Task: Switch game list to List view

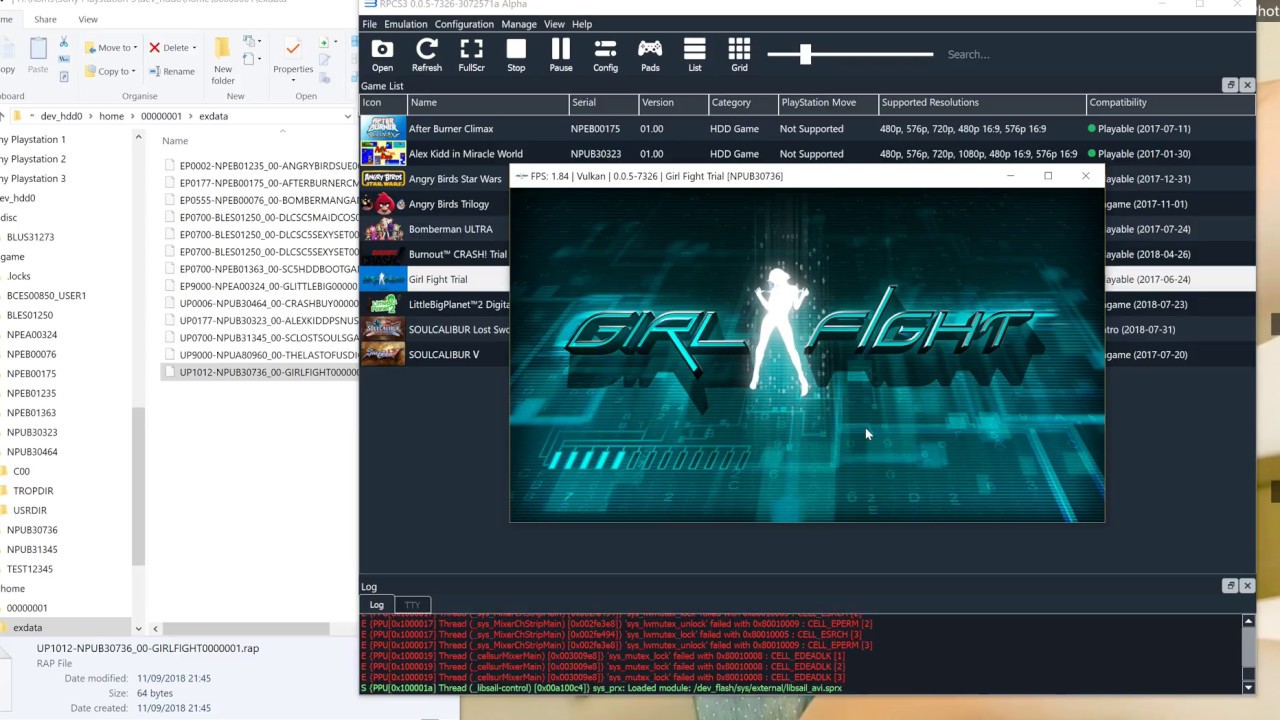Action: point(694,55)
